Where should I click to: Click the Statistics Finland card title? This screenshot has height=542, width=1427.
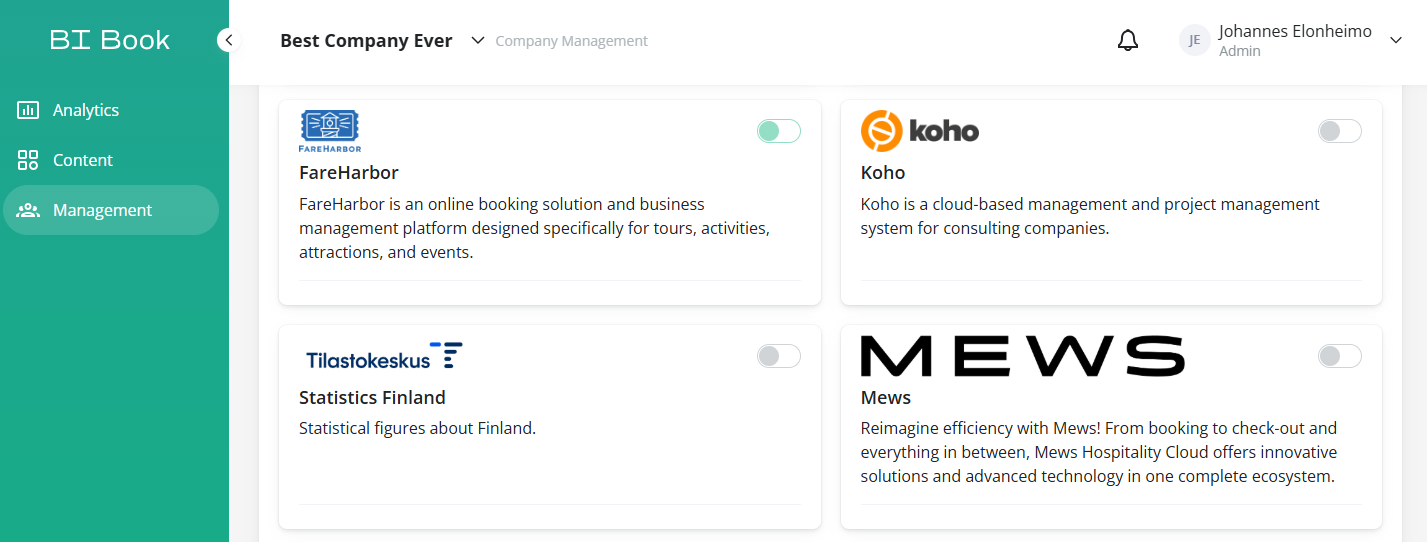click(x=372, y=397)
